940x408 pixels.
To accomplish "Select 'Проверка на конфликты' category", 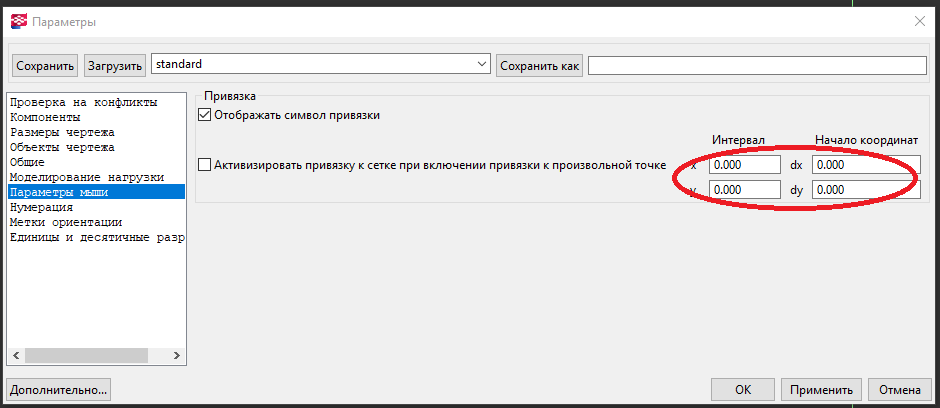I will point(84,102).
